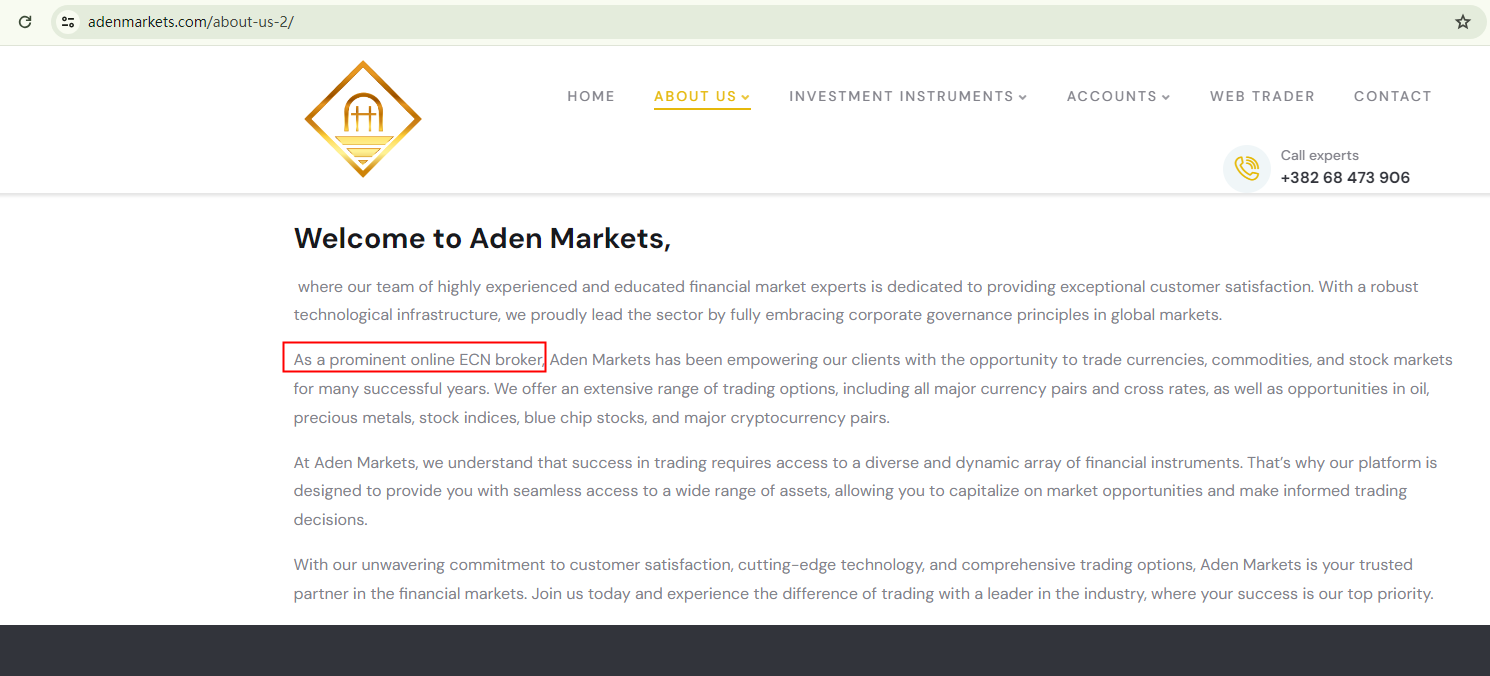Click the Aden Markets diamond logo
Image resolution: width=1490 pixels, height=676 pixels.
click(x=363, y=119)
